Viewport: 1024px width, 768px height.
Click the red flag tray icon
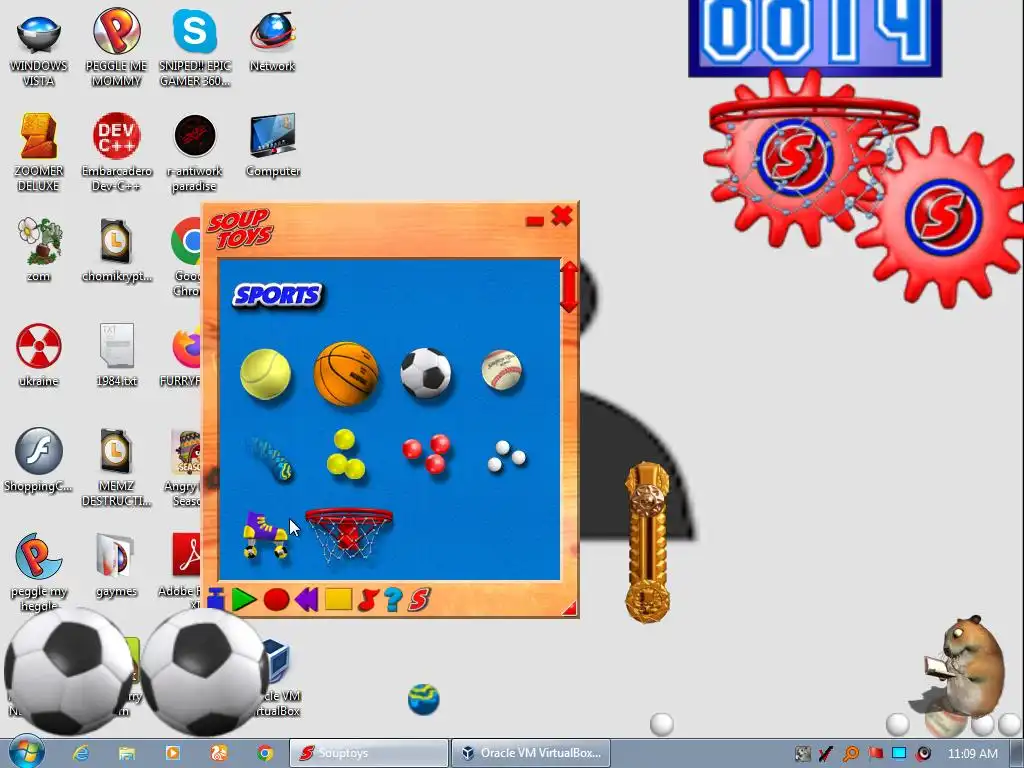875,753
